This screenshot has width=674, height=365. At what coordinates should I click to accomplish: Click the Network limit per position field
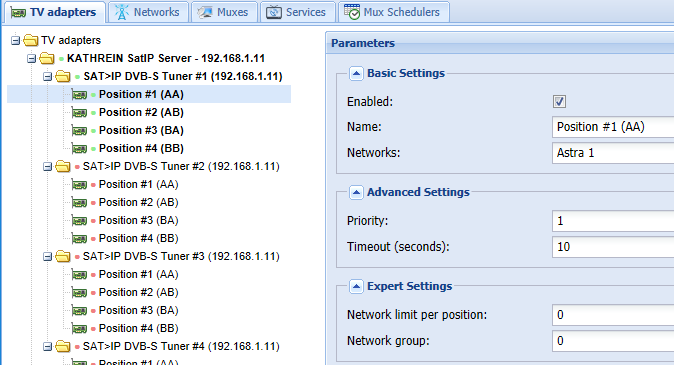(x=613, y=315)
